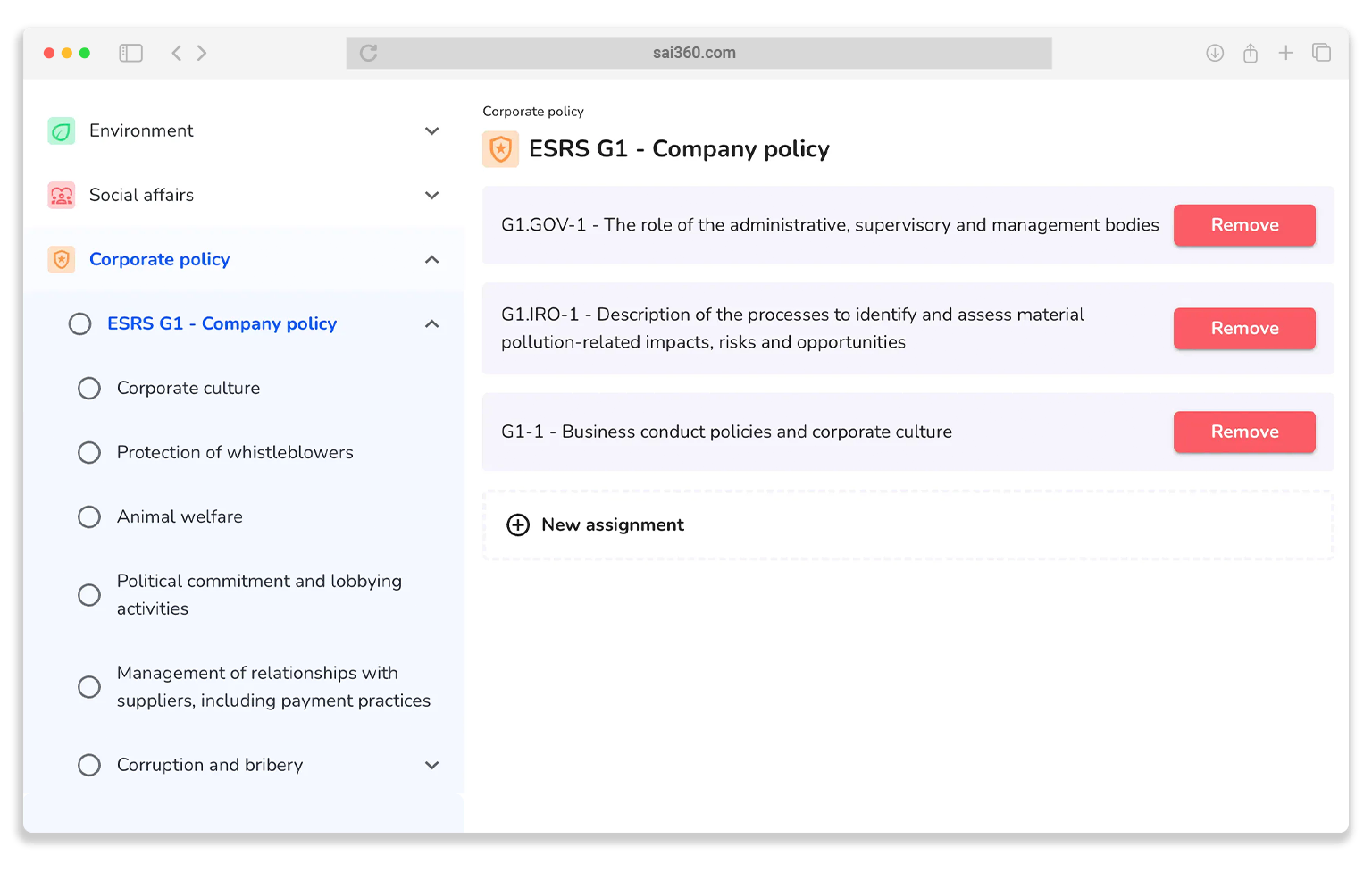
Task: Open the browser downloads icon
Action: point(1215,54)
